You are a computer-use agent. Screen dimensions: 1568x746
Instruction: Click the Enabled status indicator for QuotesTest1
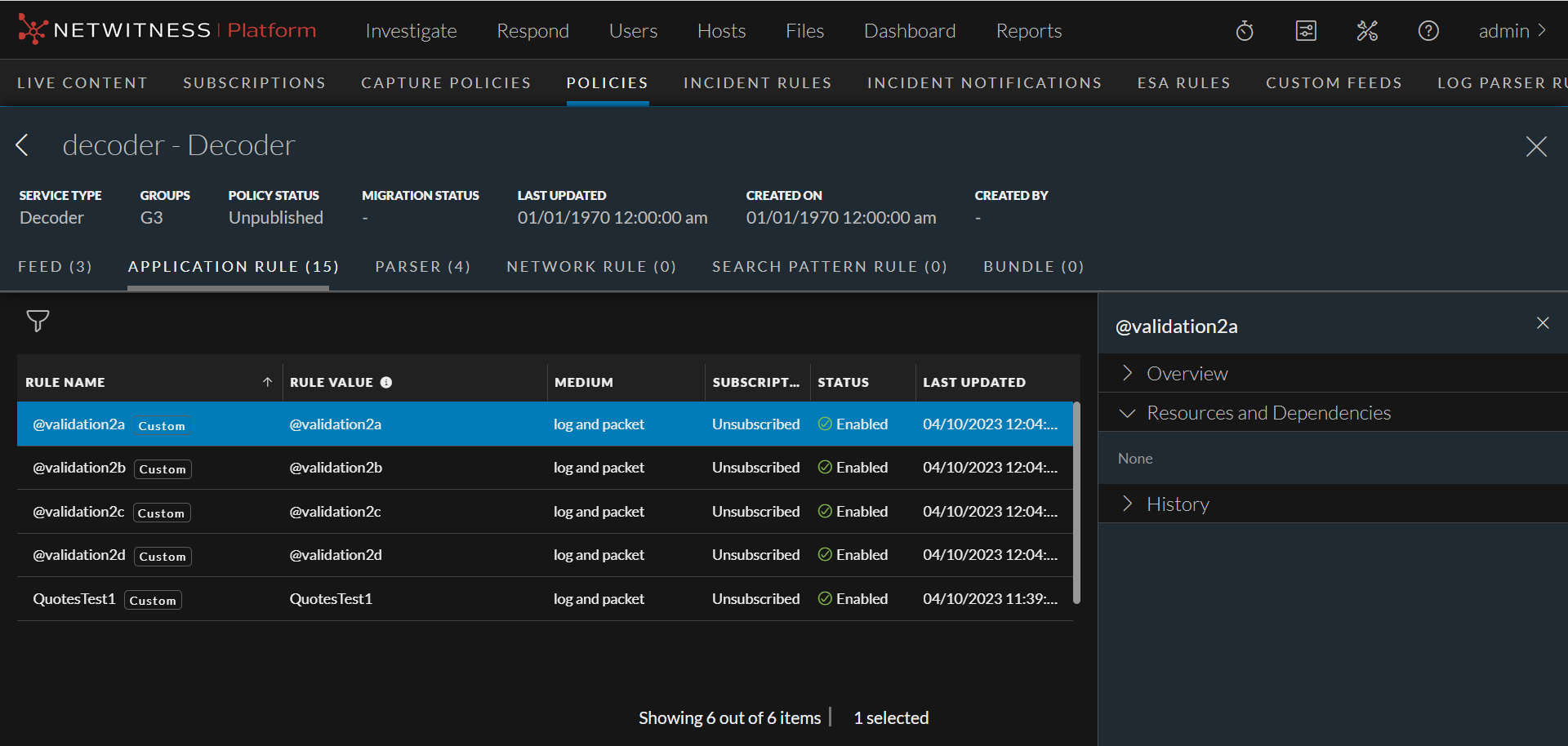[825, 598]
